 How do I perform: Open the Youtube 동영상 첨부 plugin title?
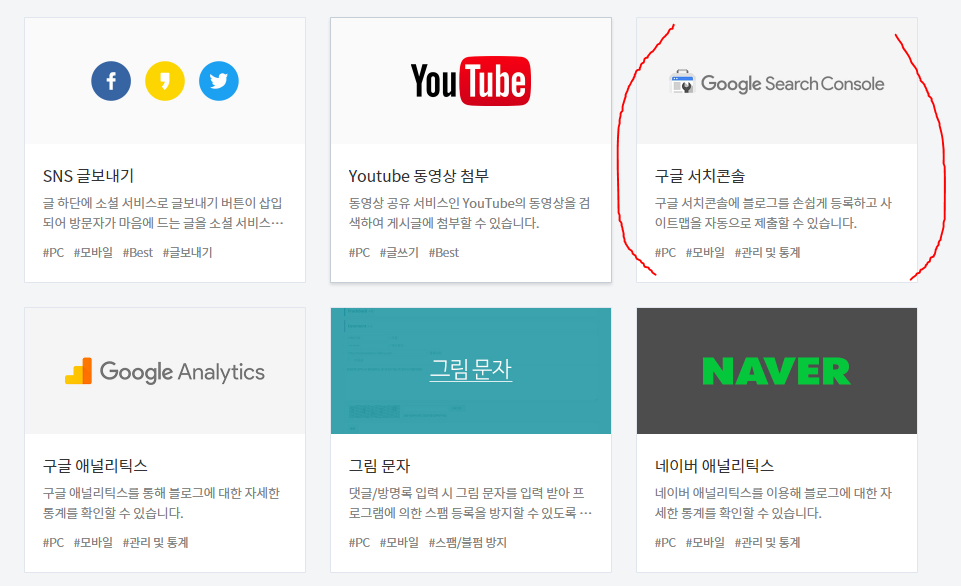click(419, 176)
